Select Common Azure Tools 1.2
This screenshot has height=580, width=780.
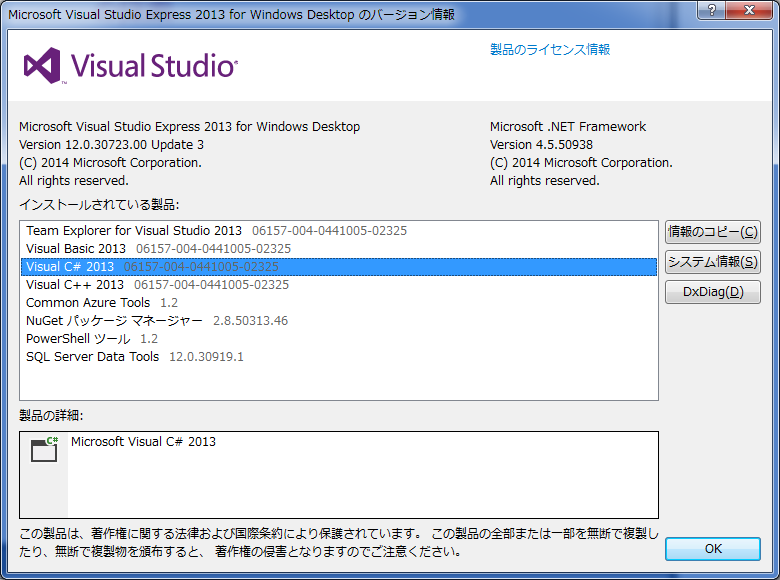pyautogui.click(x=339, y=302)
